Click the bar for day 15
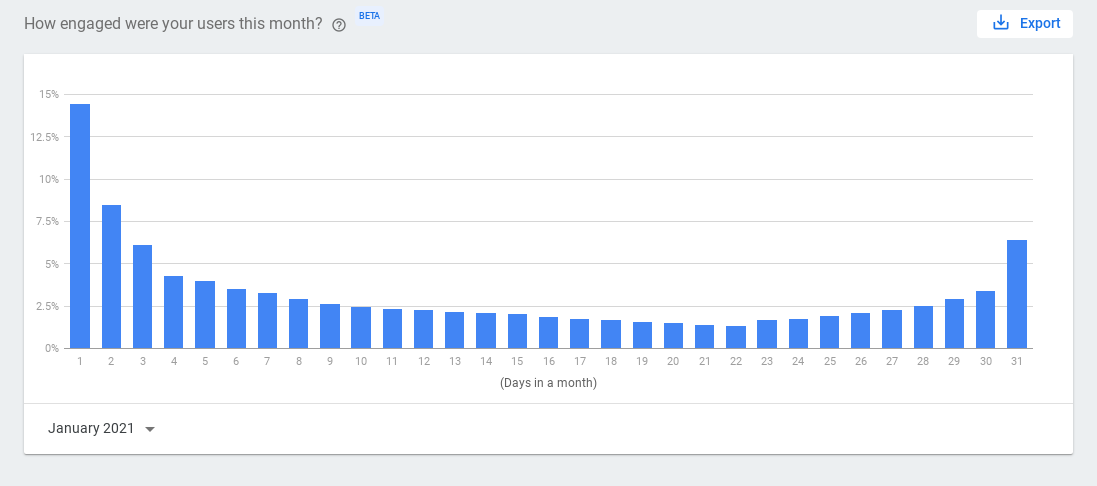This screenshot has width=1097, height=486. click(x=517, y=331)
